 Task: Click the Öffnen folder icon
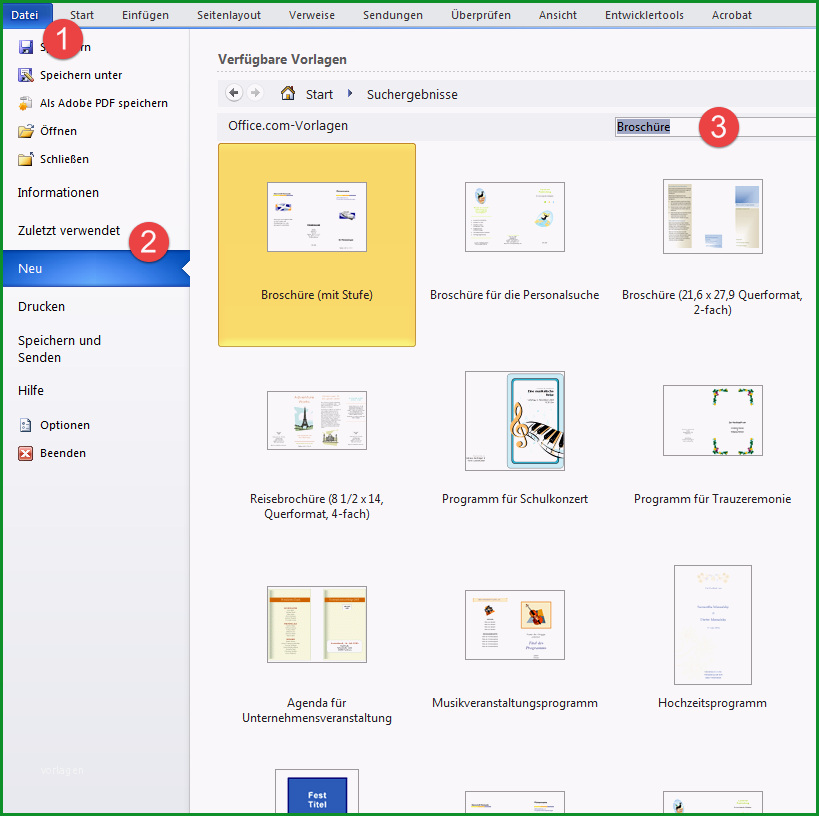click(26, 131)
